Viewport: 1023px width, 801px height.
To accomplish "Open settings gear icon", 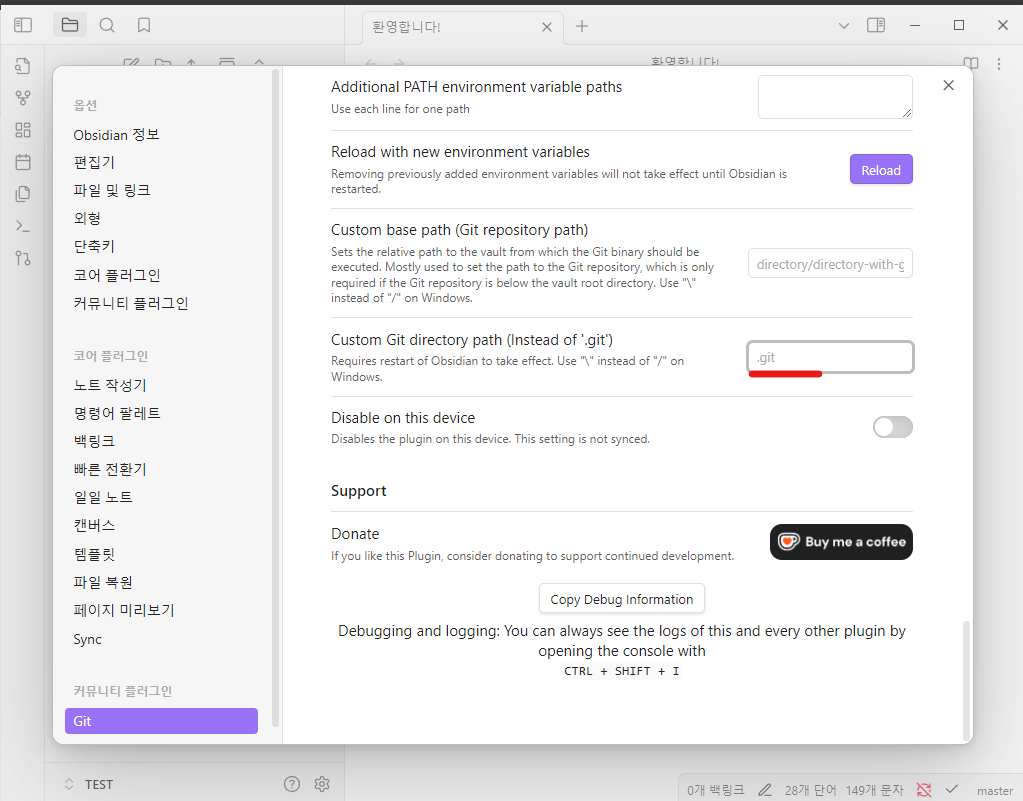I will pos(322,784).
